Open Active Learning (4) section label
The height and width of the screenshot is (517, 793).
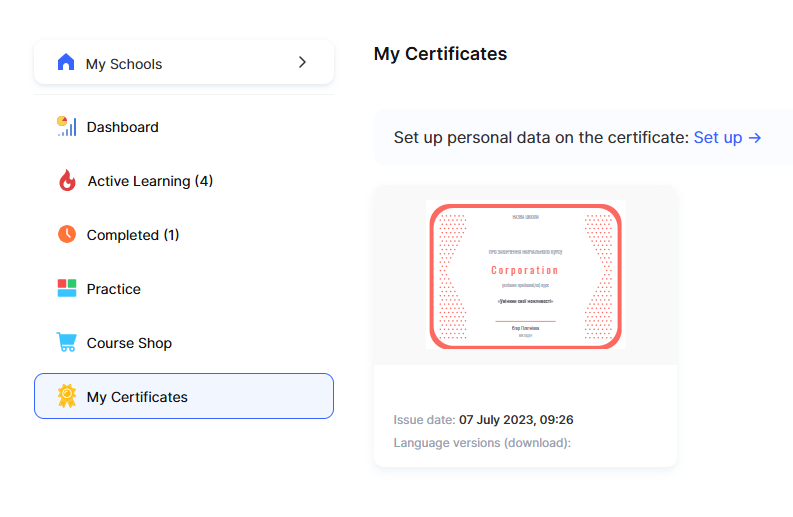click(x=150, y=181)
